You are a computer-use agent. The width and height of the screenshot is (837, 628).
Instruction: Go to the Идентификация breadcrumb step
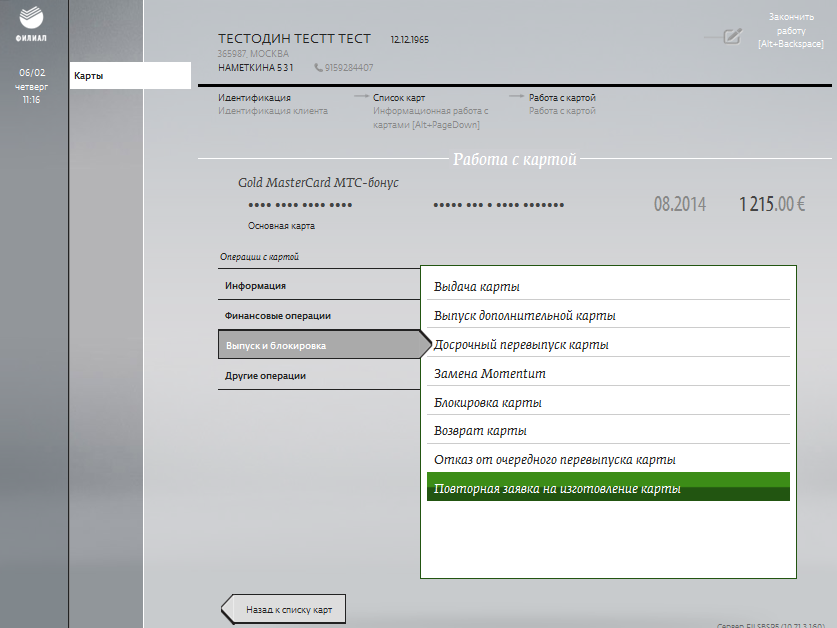click(x=254, y=98)
